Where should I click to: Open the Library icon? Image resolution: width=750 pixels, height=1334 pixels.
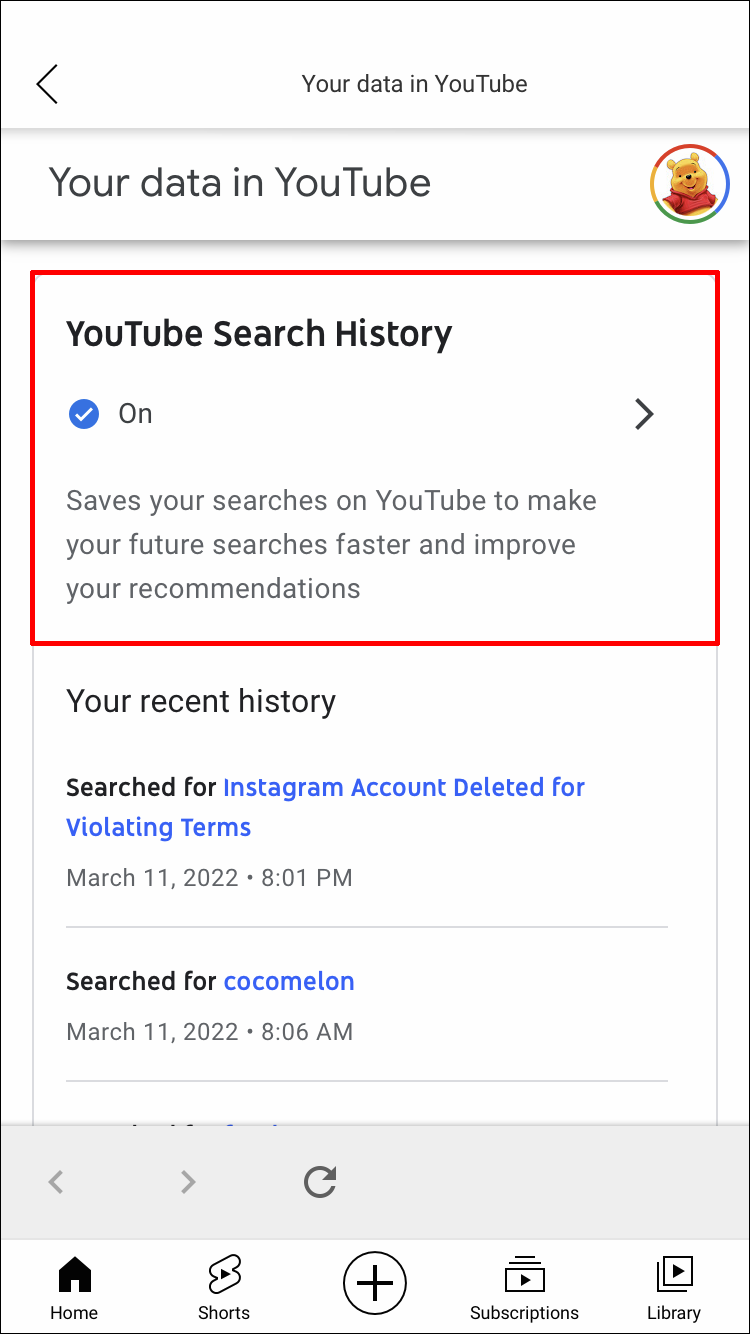point(674,1273)
